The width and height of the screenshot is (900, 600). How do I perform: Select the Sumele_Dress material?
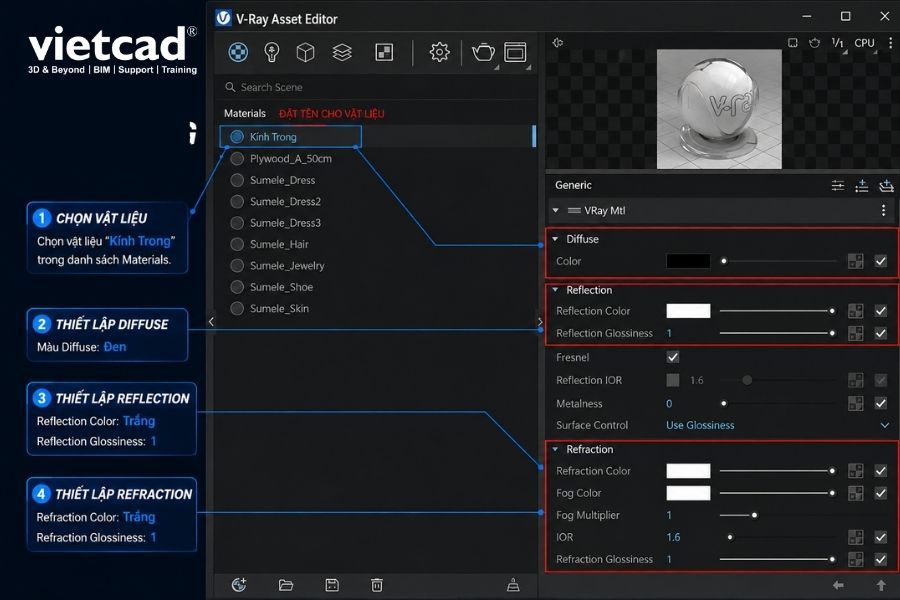pyautogui.click(x=282, y=180)
